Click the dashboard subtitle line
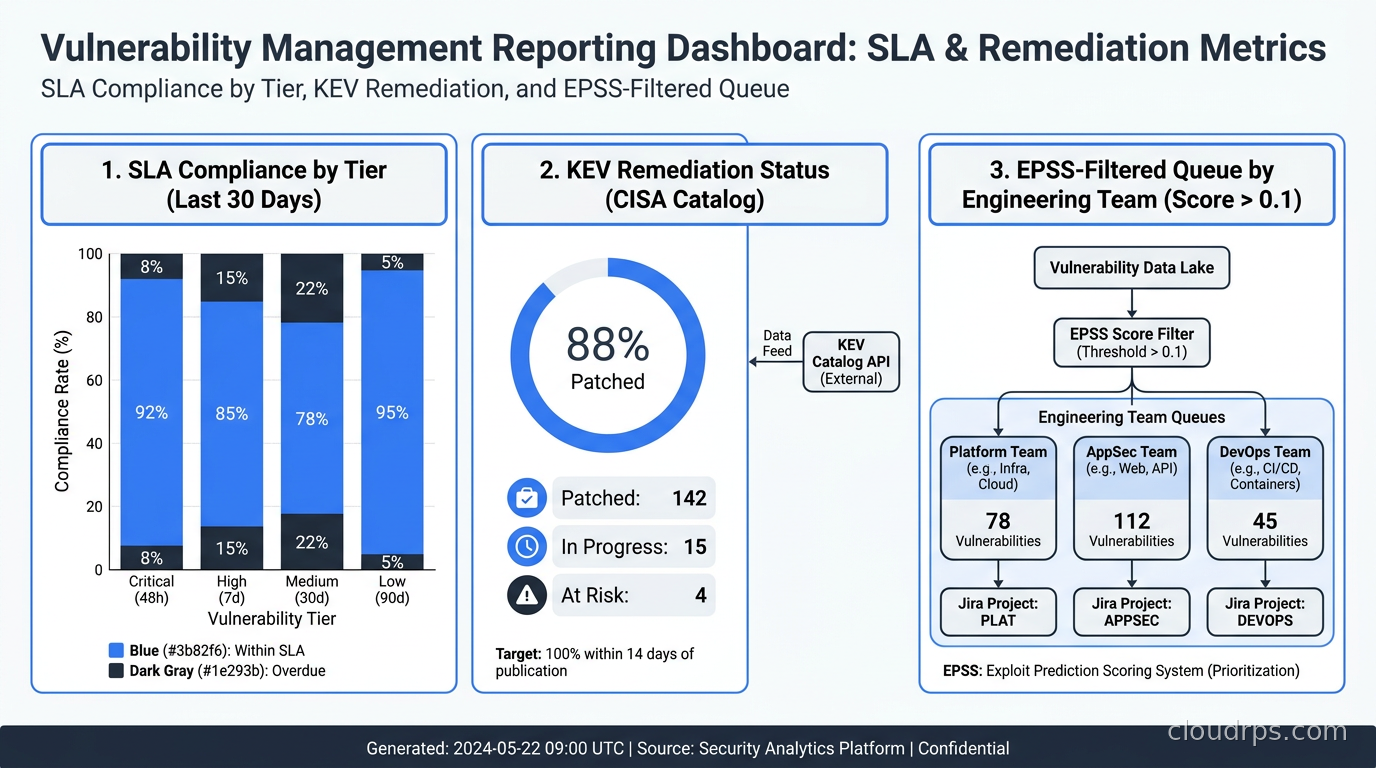This screenshot has height=768, width=1376. (415, 89)
